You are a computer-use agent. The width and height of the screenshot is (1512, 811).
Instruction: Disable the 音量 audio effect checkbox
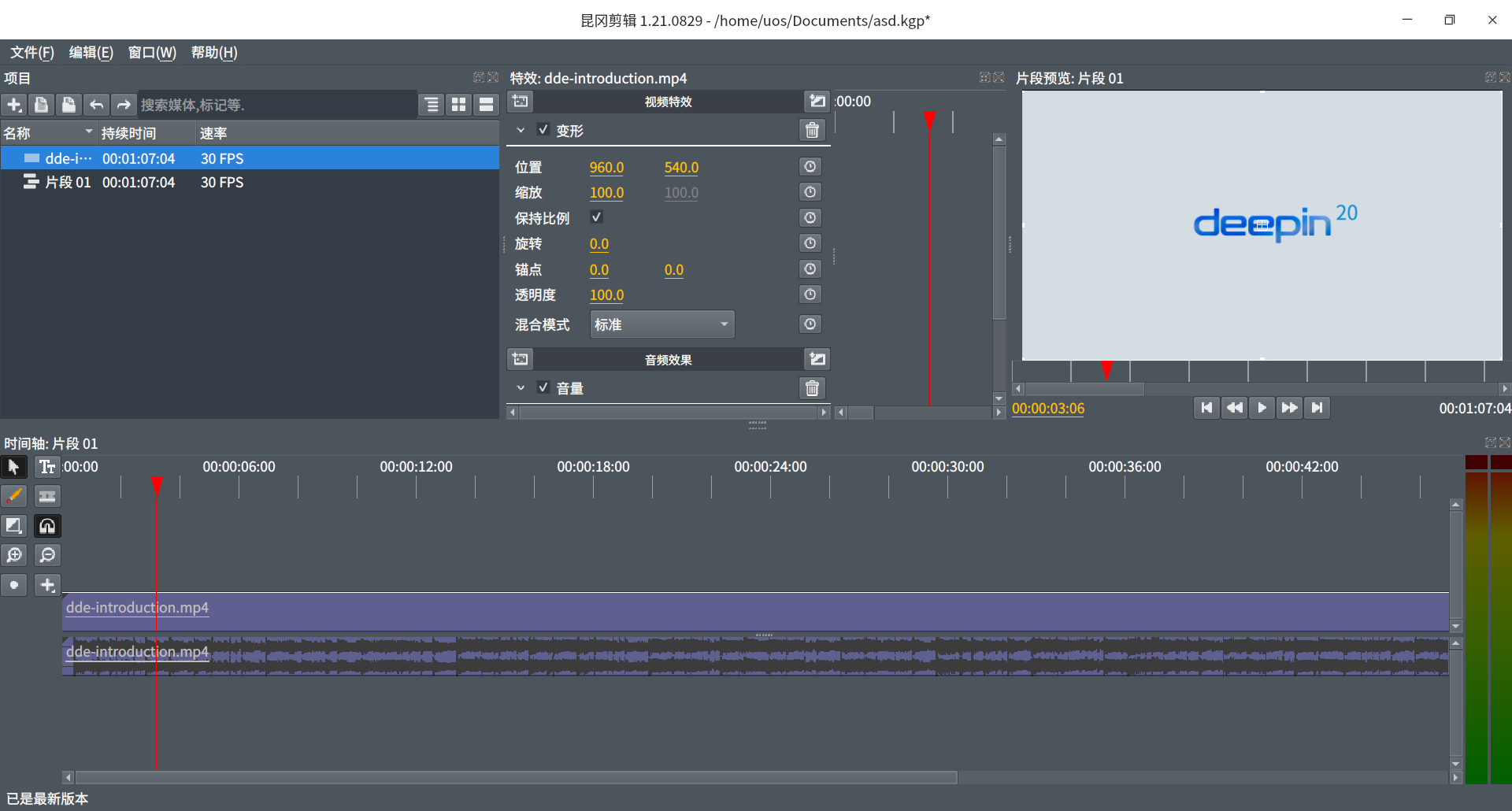543,387
